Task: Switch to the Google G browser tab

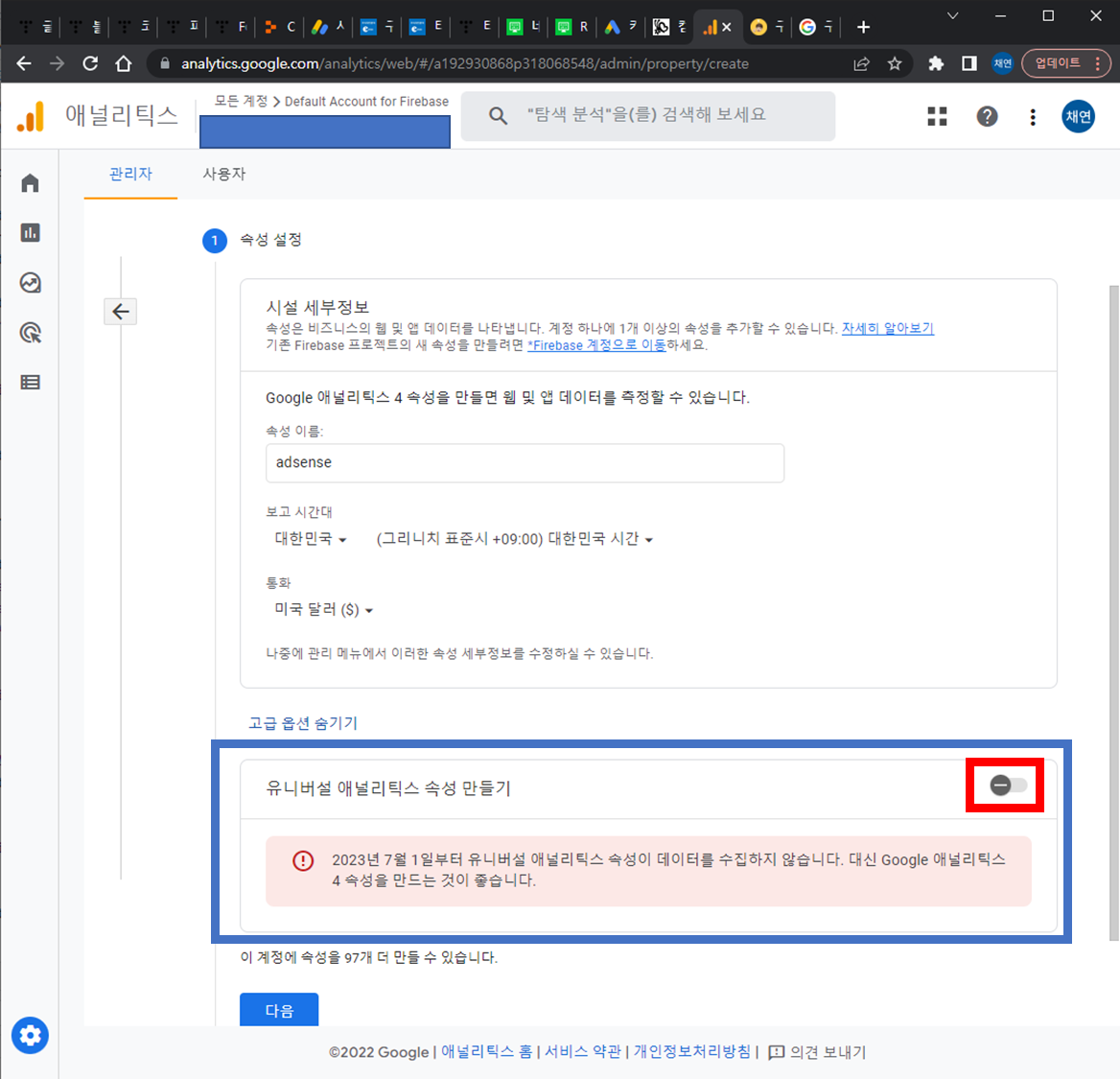Action: click(x=816, y=27)
